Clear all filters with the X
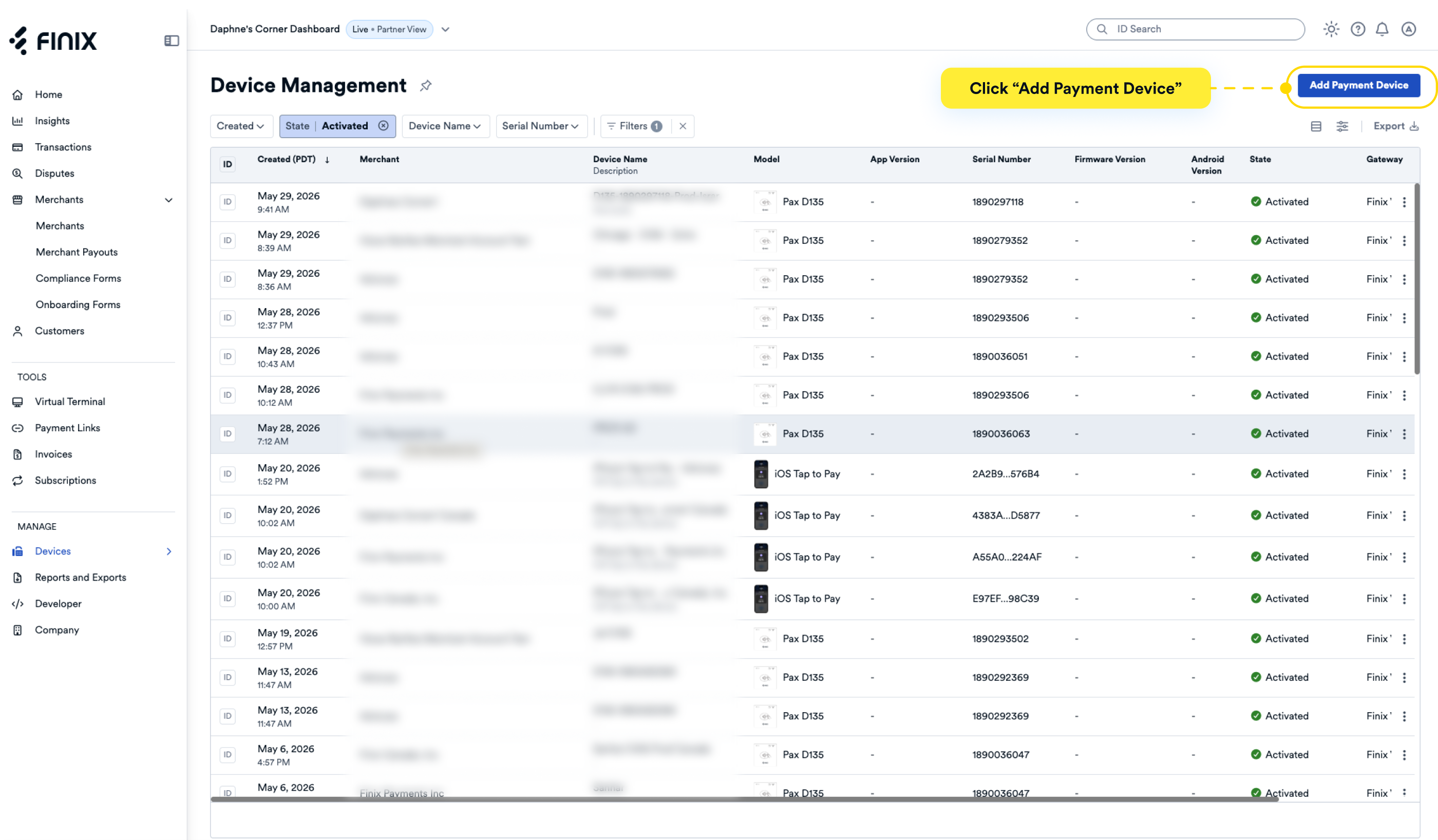The width and height of the screenshot is (1438, 840). coord(683,126)
